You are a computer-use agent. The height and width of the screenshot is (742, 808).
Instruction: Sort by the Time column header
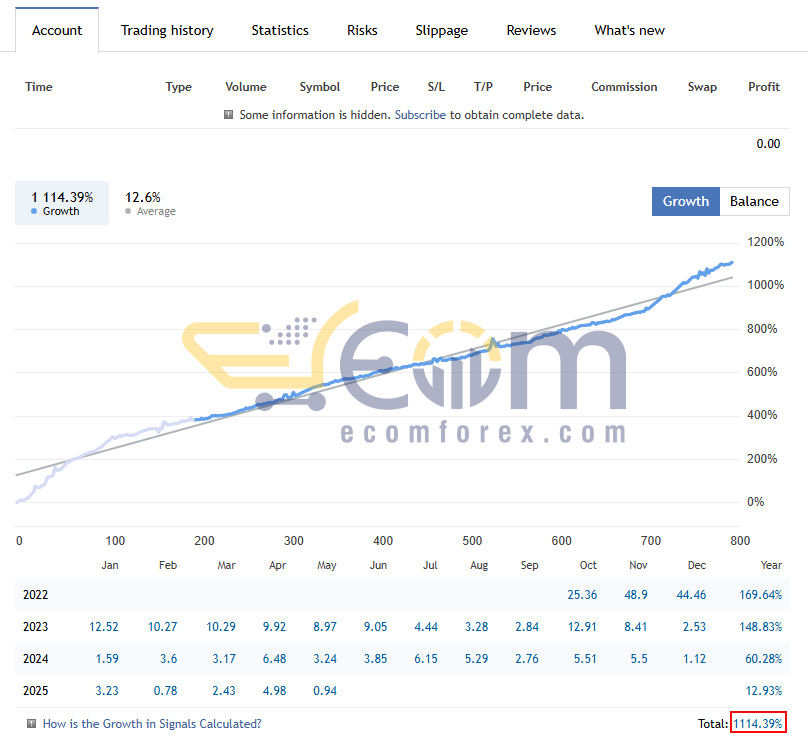[x=39, y=87]
